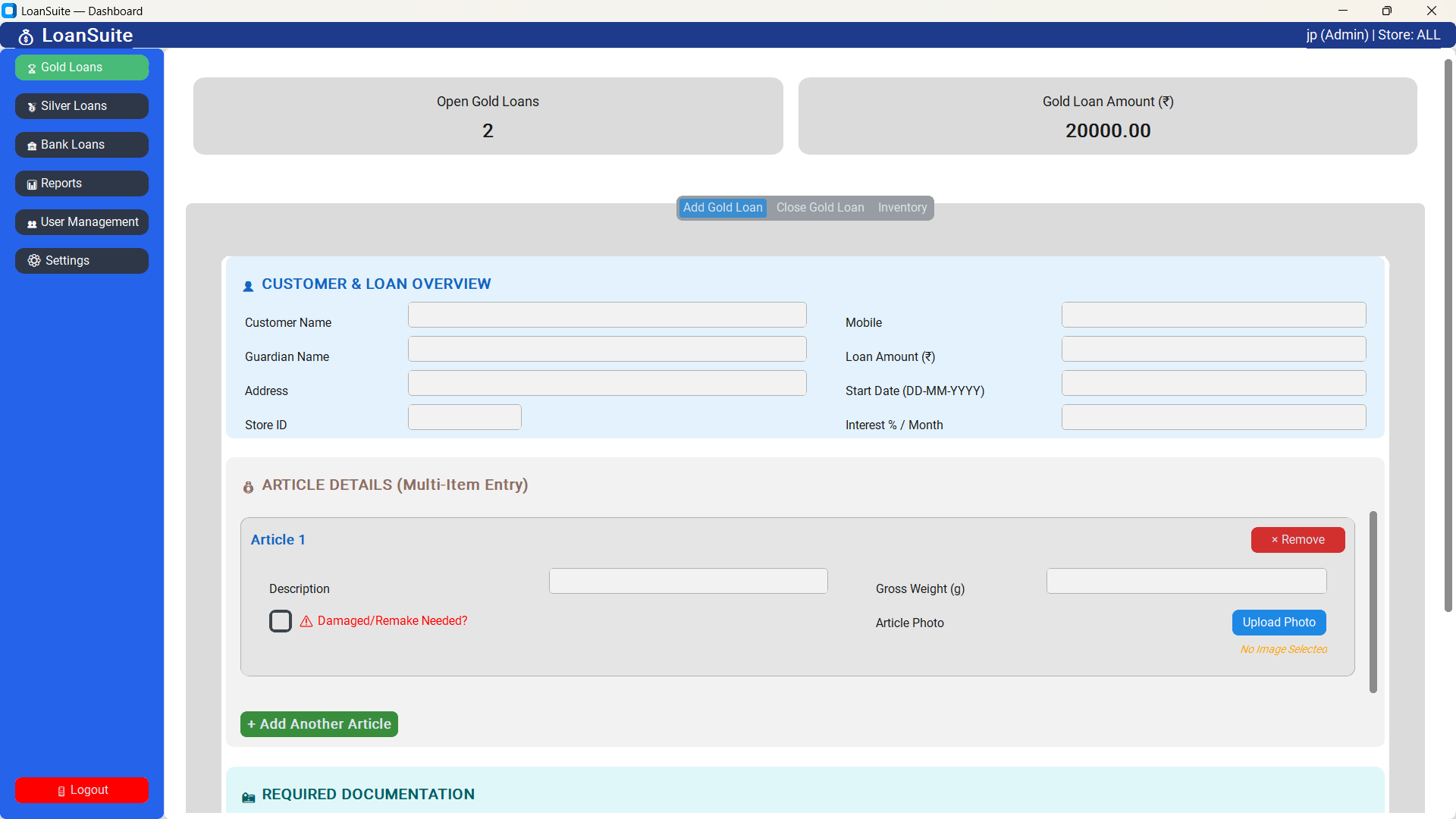Click the document icon beside Required Documentation
This screenshot has width=1456, height=819.
pyautogui.click(x=248, y=796)
